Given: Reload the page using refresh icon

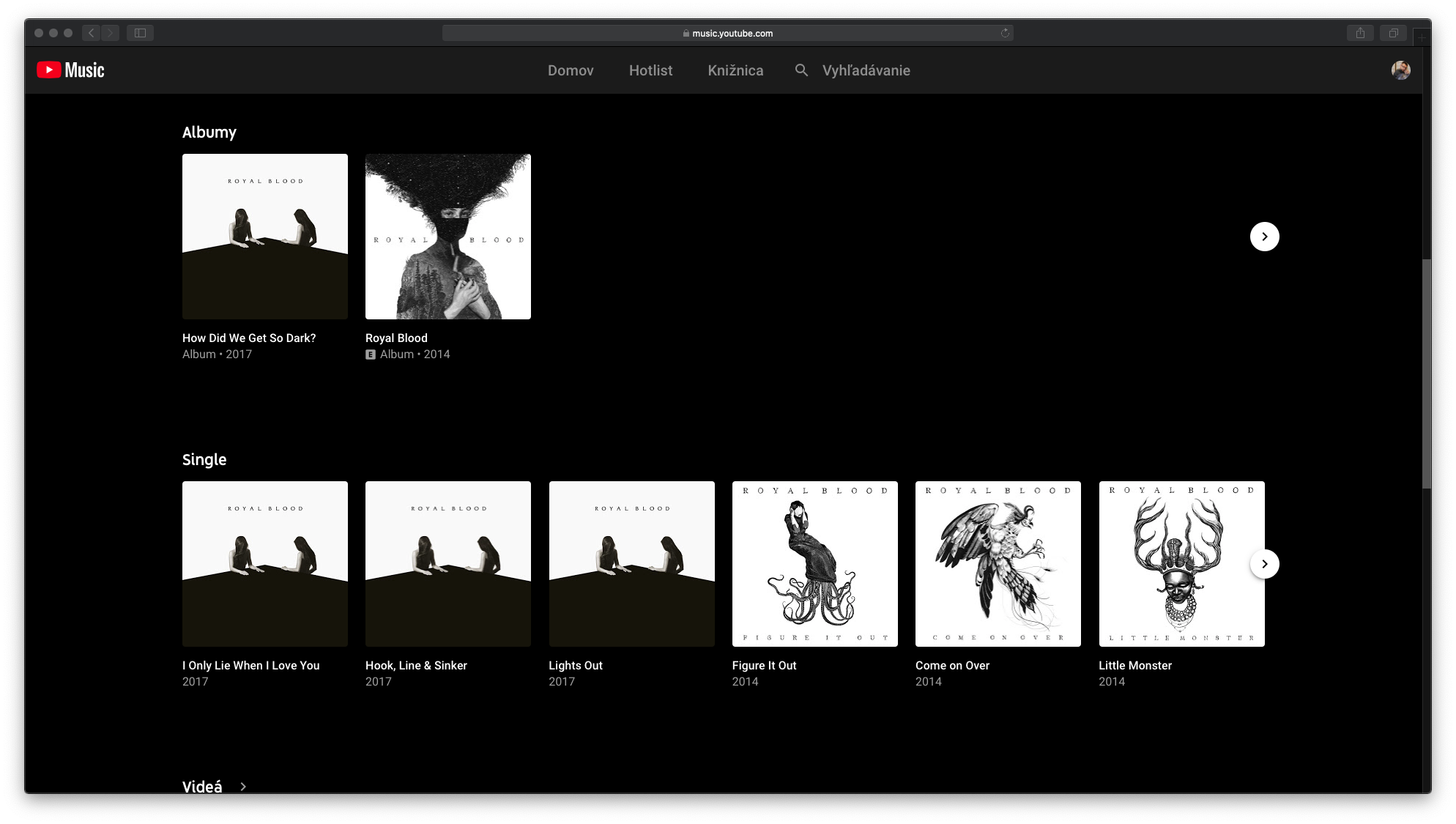Looking at the screenshot, I should coord(1005,33).
